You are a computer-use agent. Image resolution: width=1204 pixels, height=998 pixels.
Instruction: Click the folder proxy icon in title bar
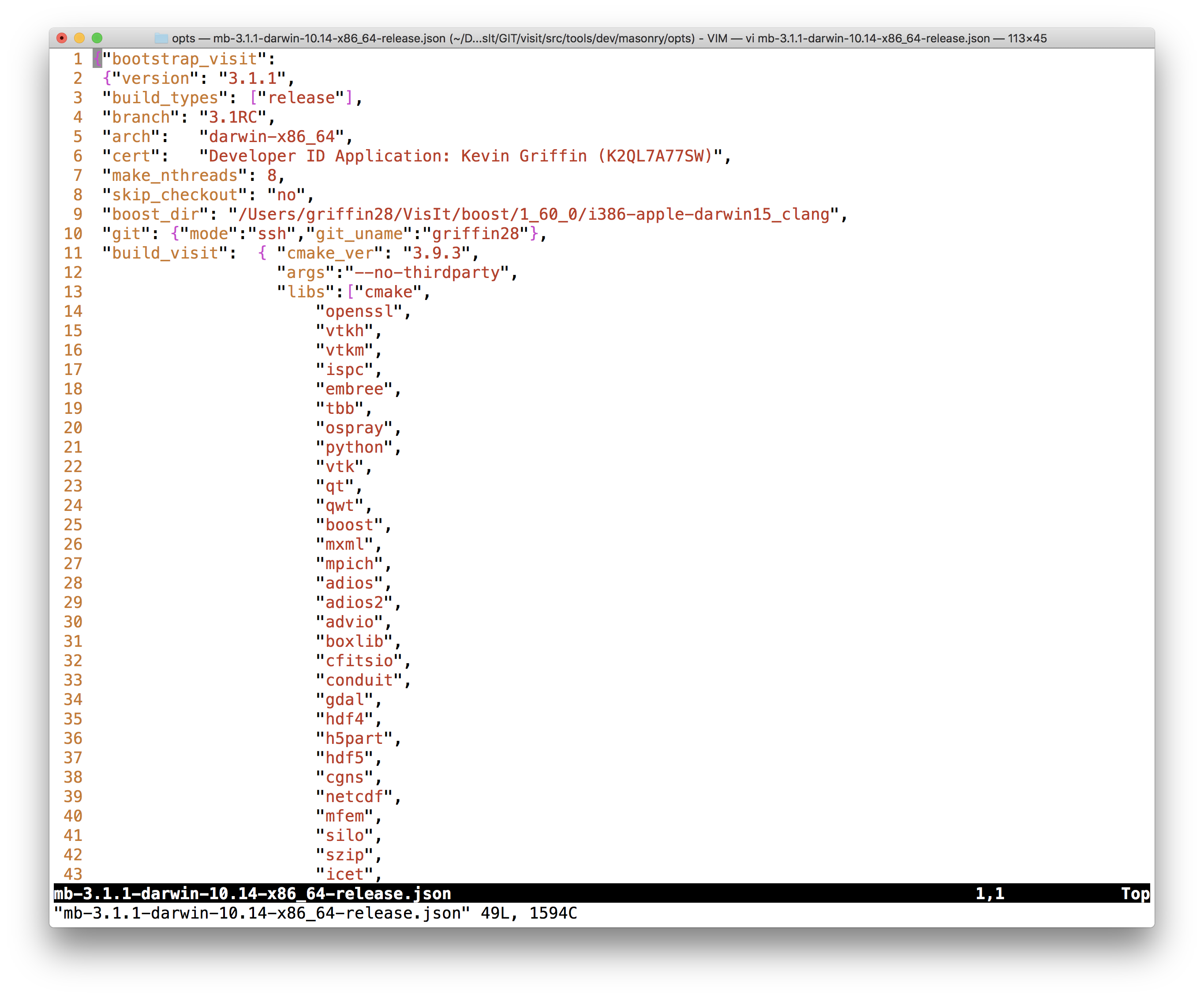161,38
